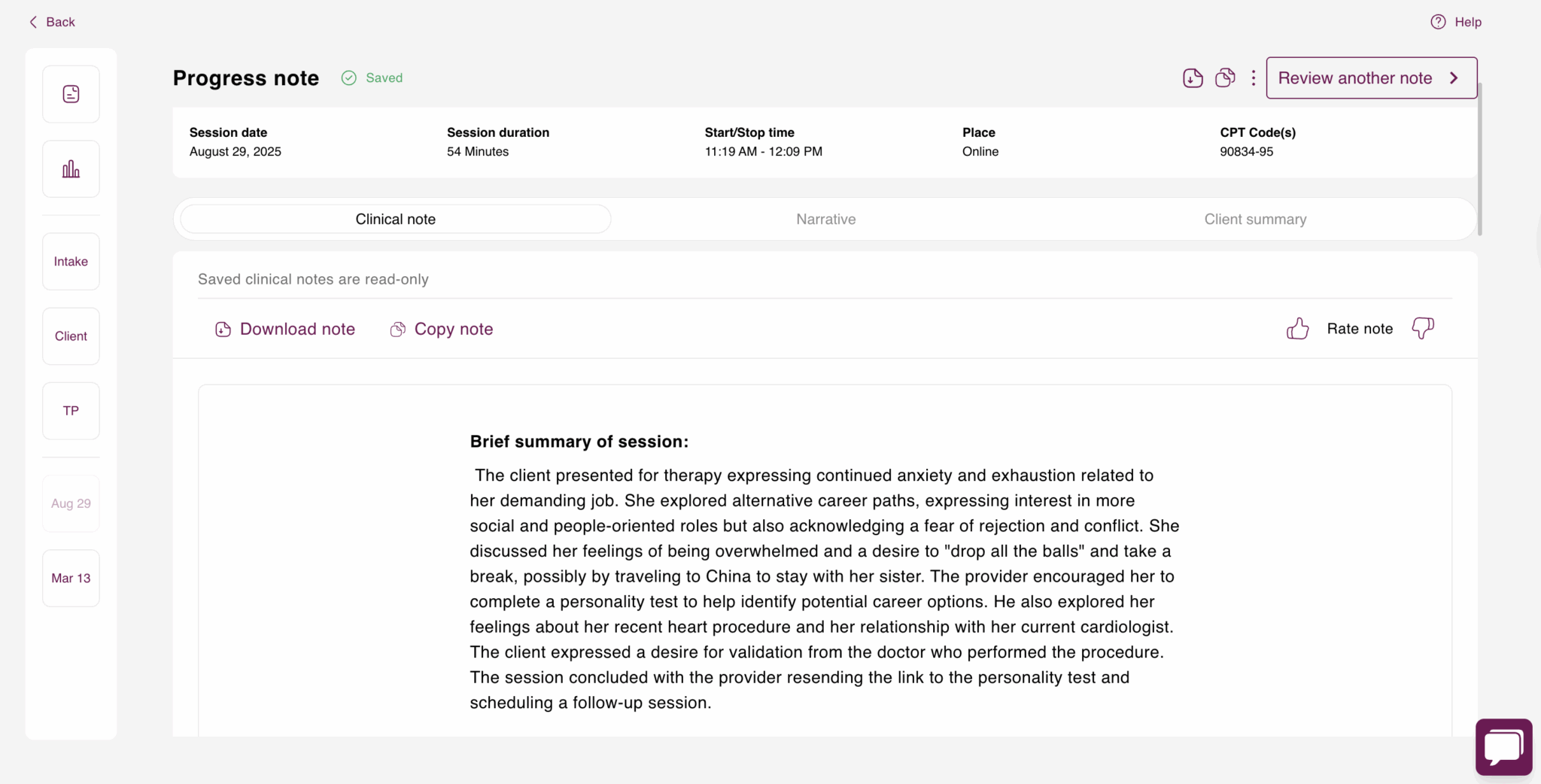This screenshot has height=784, width=1541.
Task: Open the TP sidebar item
Action: (71, 411)
